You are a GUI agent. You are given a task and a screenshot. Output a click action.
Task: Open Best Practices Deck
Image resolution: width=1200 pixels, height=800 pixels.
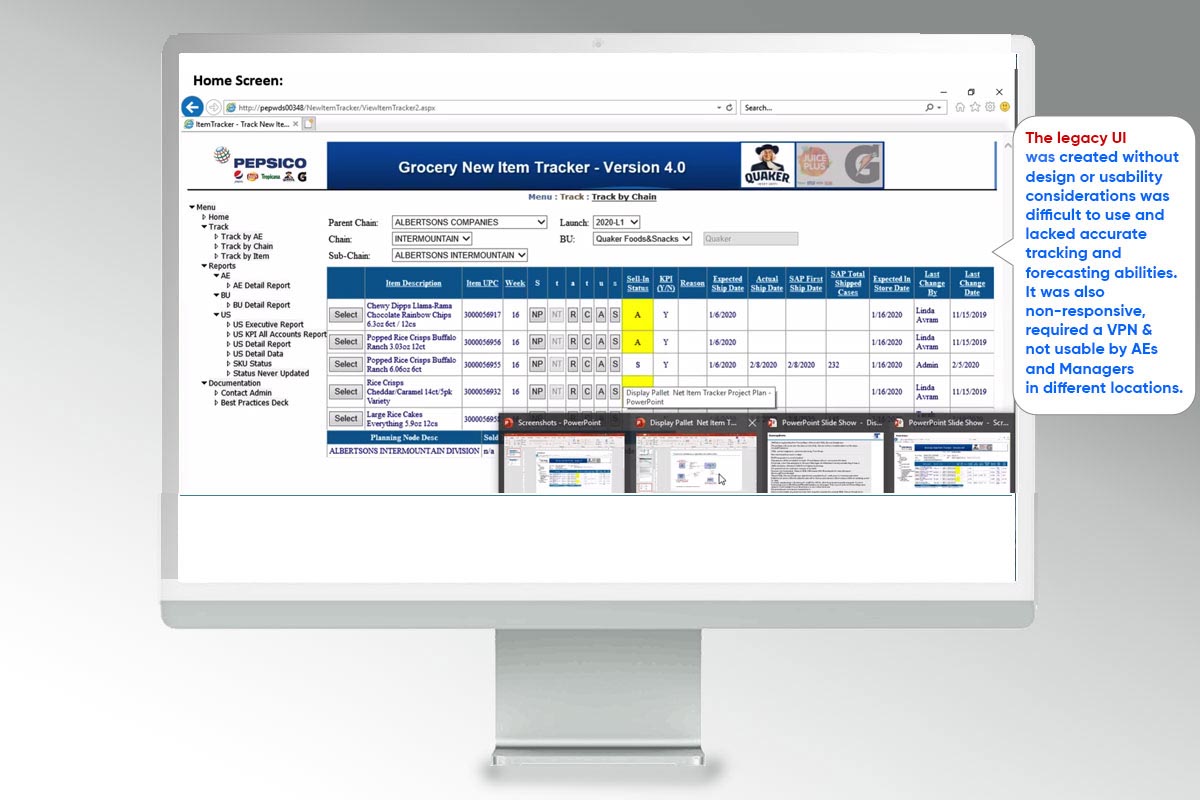(254, 403)
